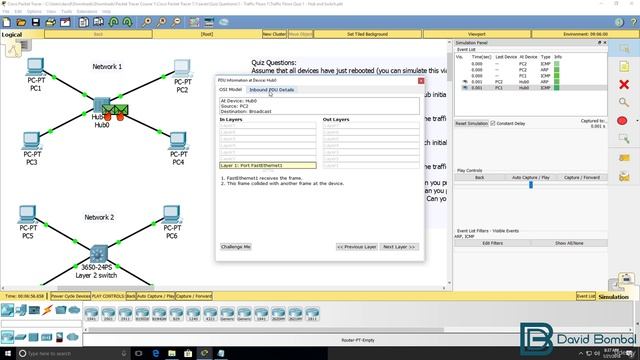The image size is (640, 360).
Task: Toggle the Constant Delay checkbox
Action: [x=493, y=123]
